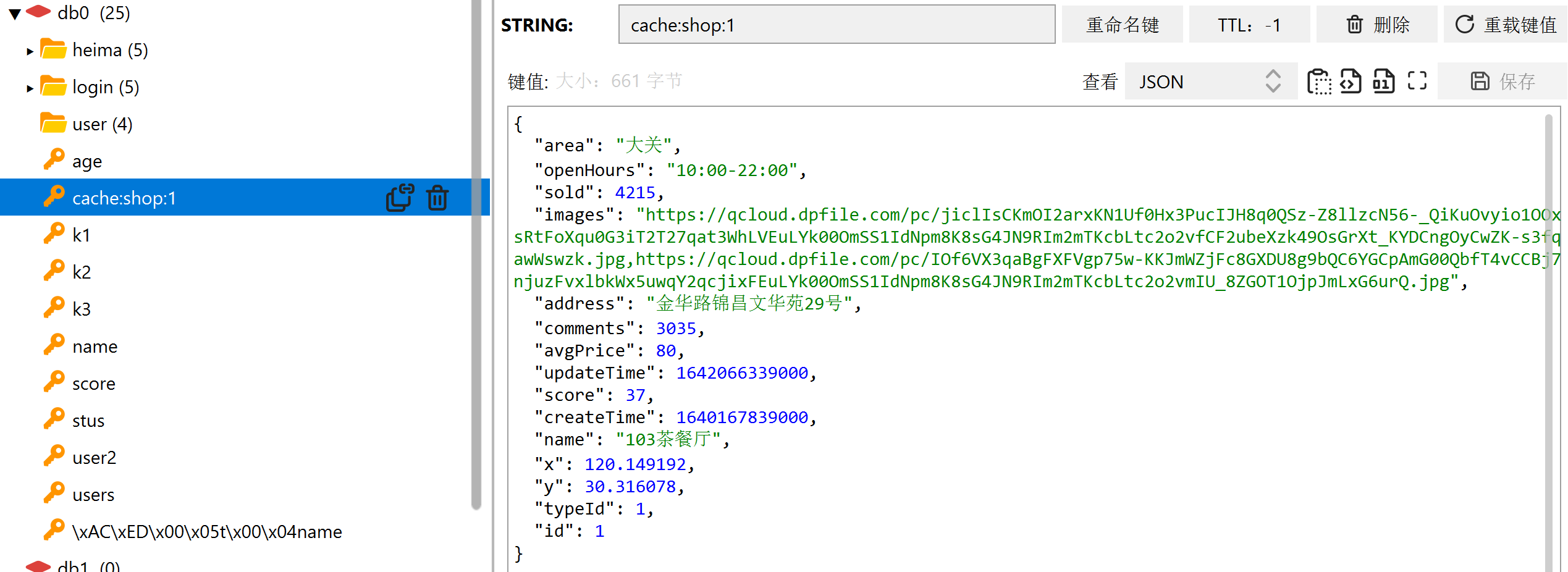The height and width of the screenshot is (572, 1568).
Task: Open the user (4) folder
Action: tap(103, 124)
